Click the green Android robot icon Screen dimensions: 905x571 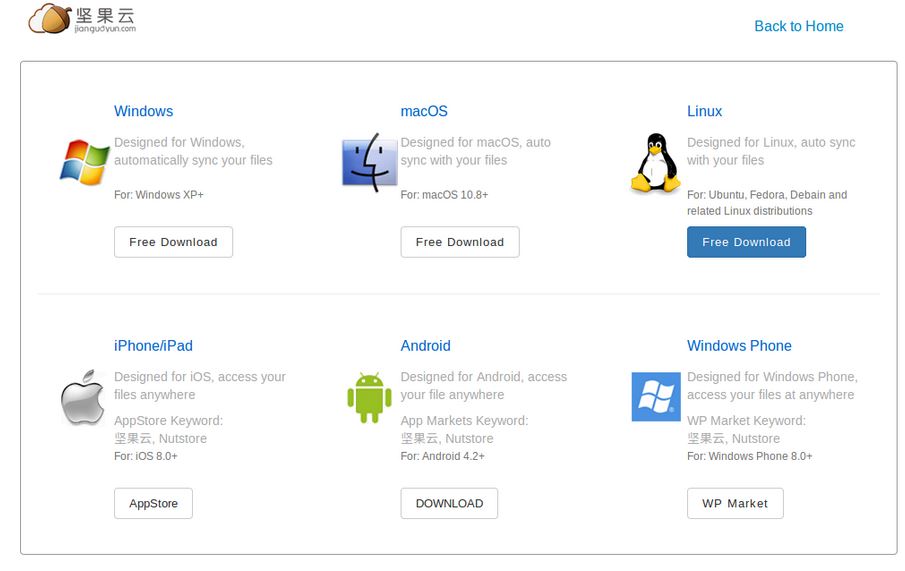(x=369, y=397)
